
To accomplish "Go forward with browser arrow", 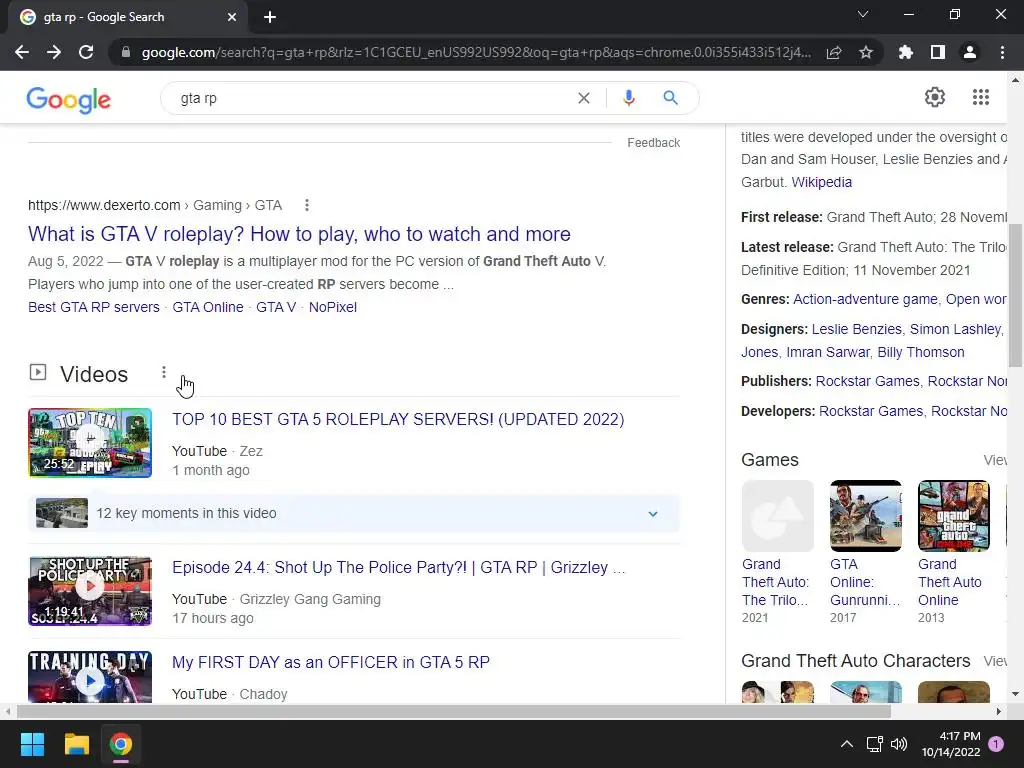I will 54,52.
